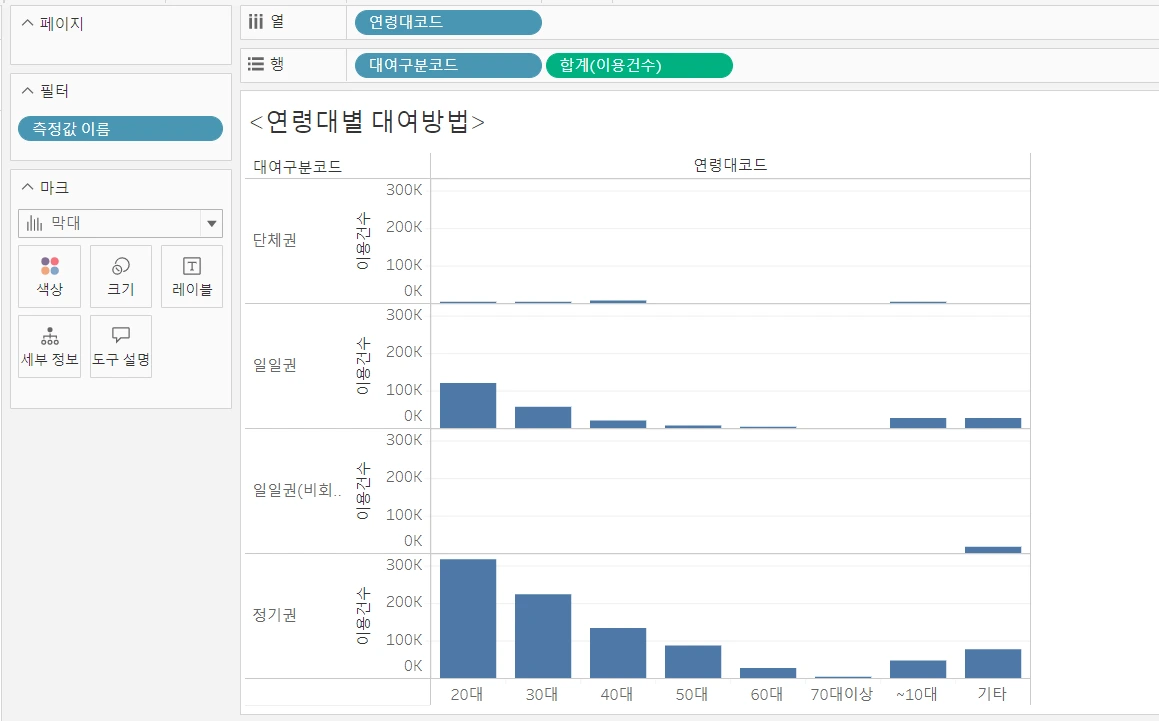
Task: Open the Color (색상) mark property
Action: coord(49,276)
